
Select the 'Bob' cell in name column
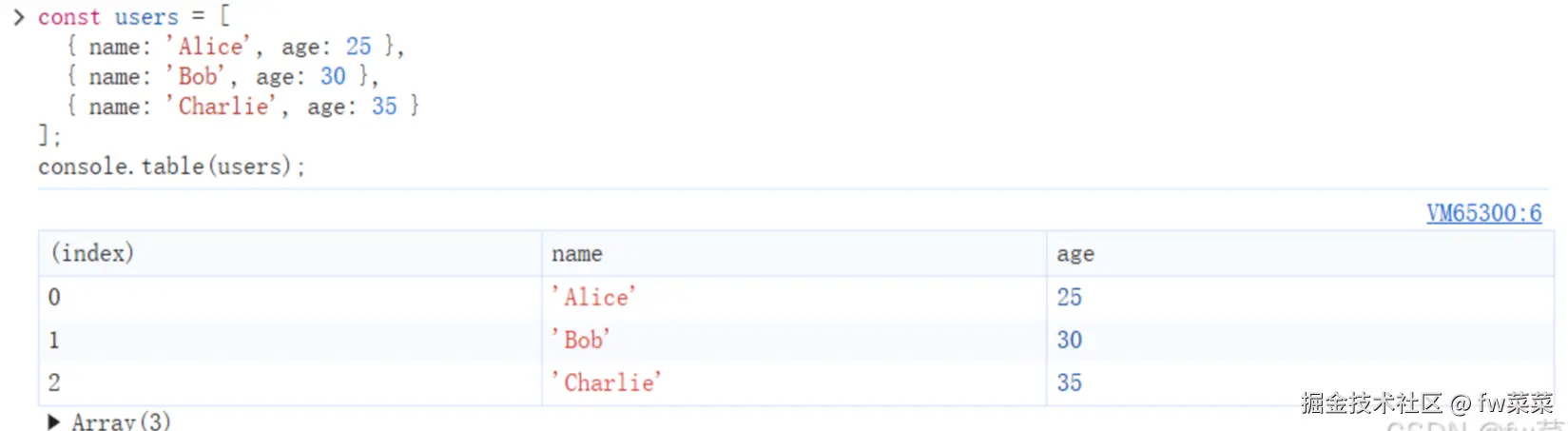click(x=581, y=340)
